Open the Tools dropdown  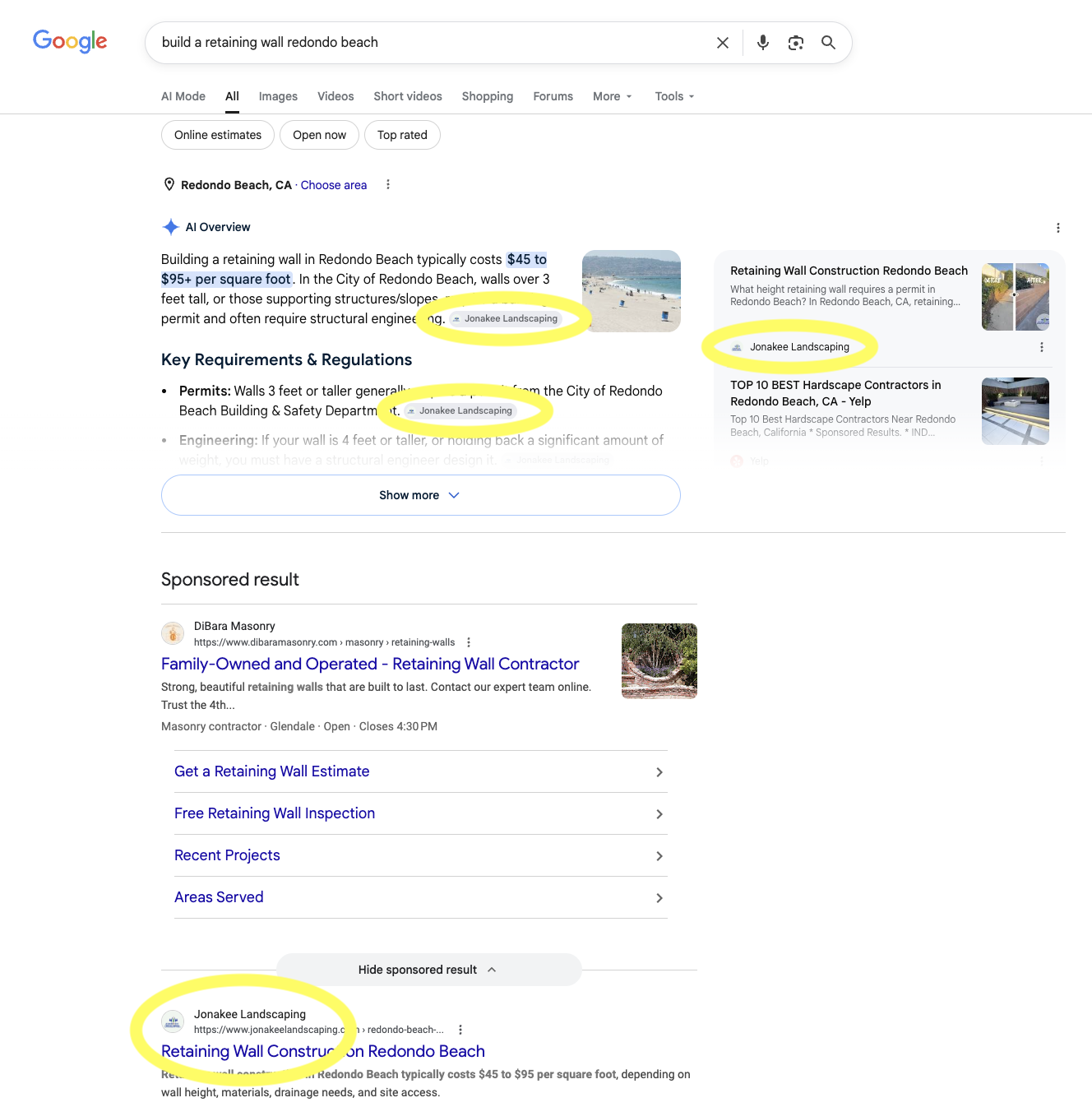[x=675, y=96]
